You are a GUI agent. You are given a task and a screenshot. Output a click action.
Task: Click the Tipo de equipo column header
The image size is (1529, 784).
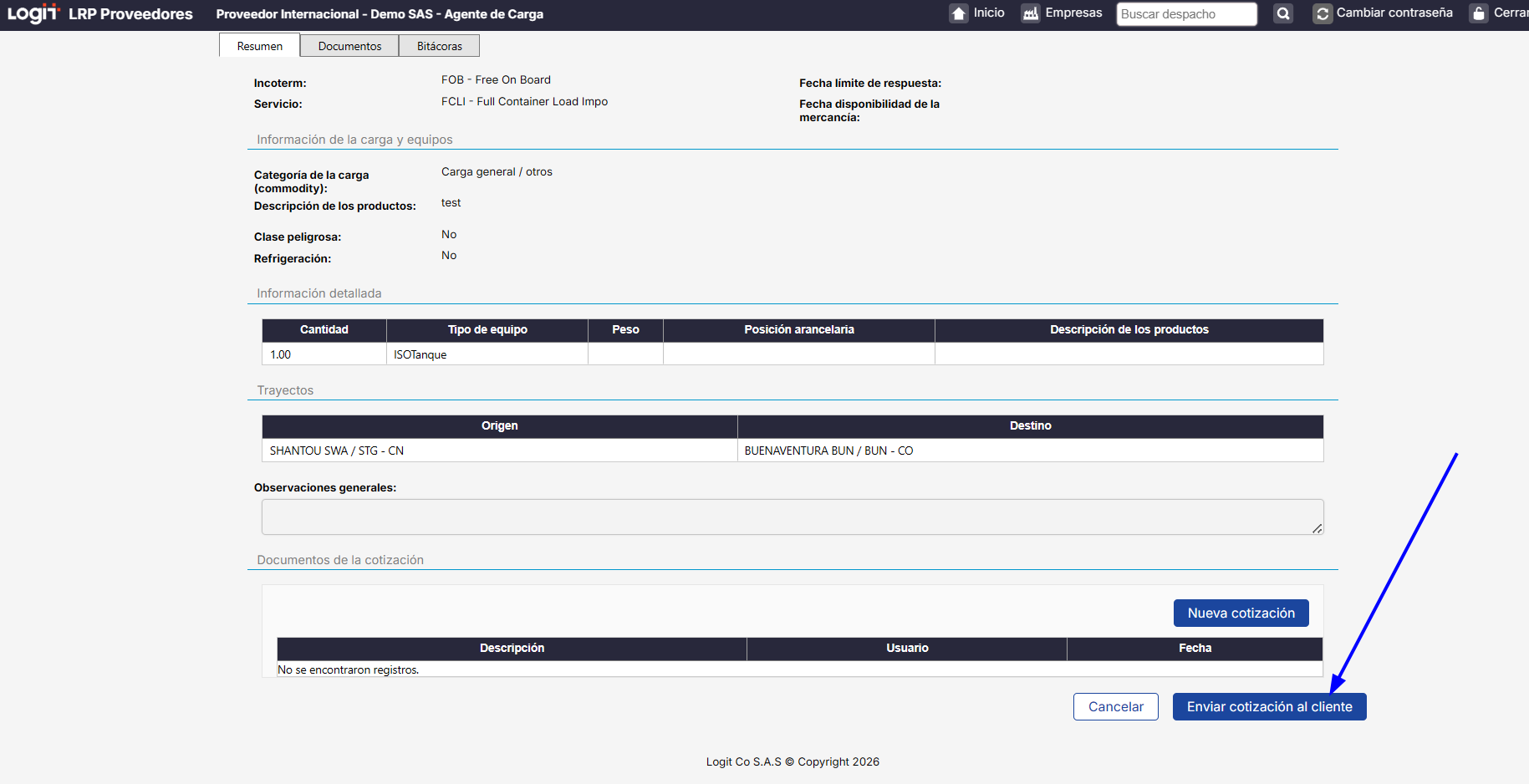click(487, 329)
